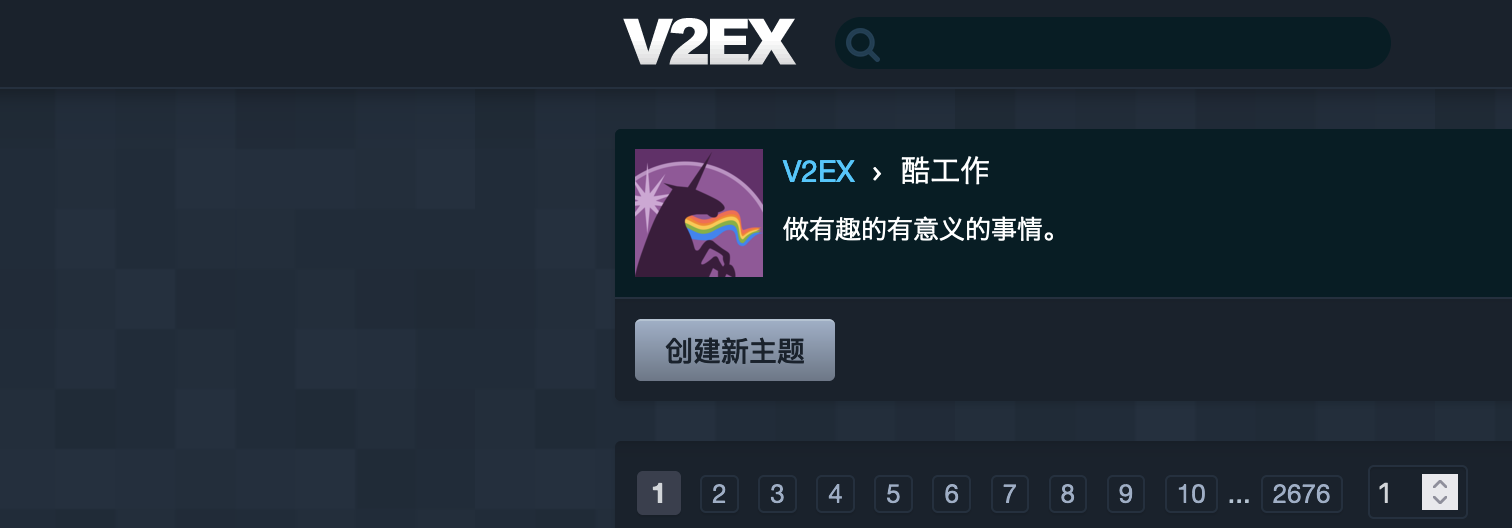Select page 6 in pagination
1512x528 pixels.
tap(951, 494)
